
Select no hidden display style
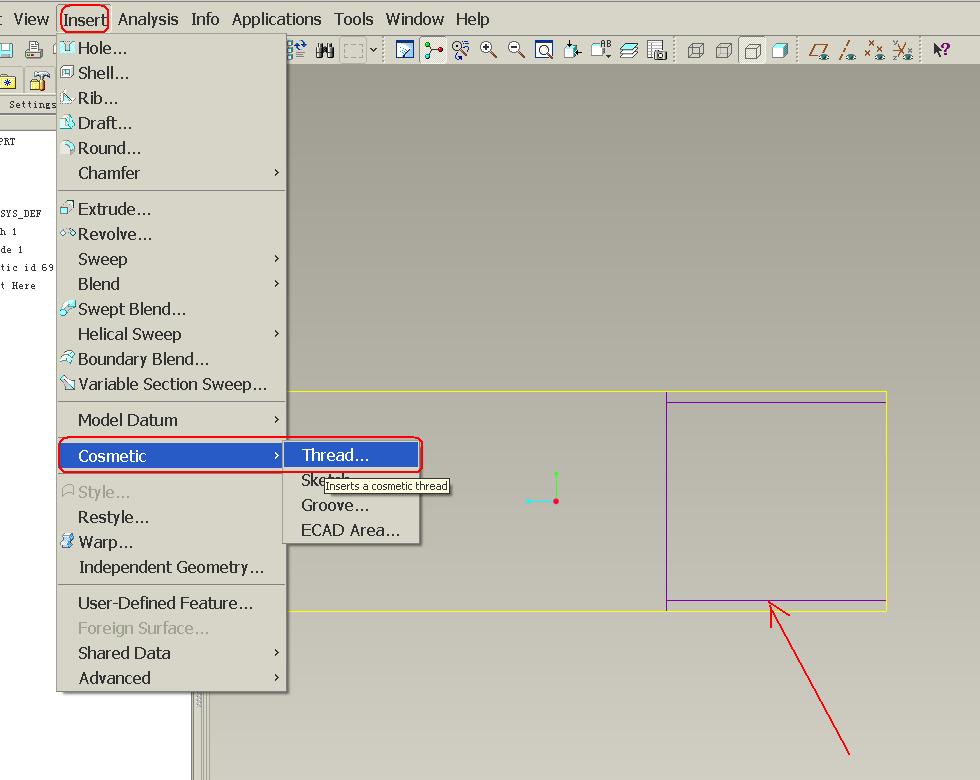tap(752, 50)
